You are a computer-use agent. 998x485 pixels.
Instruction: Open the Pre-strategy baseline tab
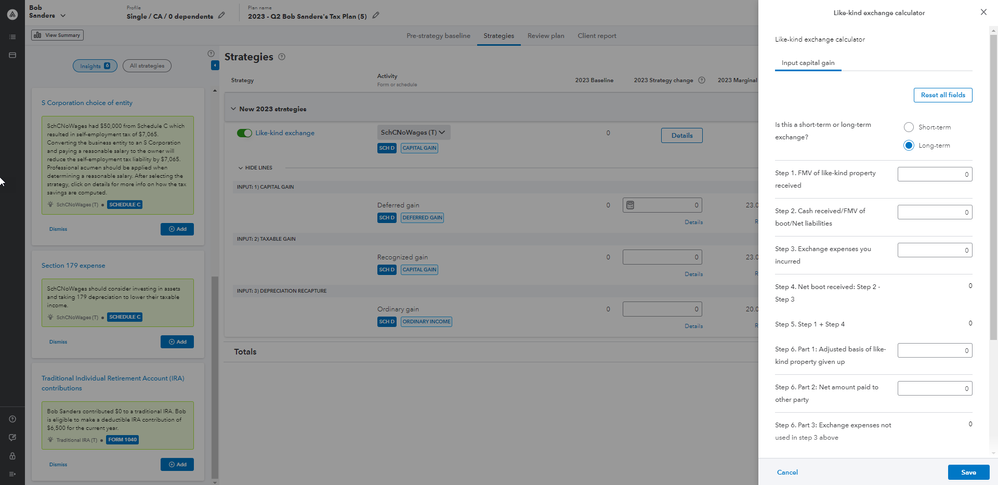click(438, 36)
